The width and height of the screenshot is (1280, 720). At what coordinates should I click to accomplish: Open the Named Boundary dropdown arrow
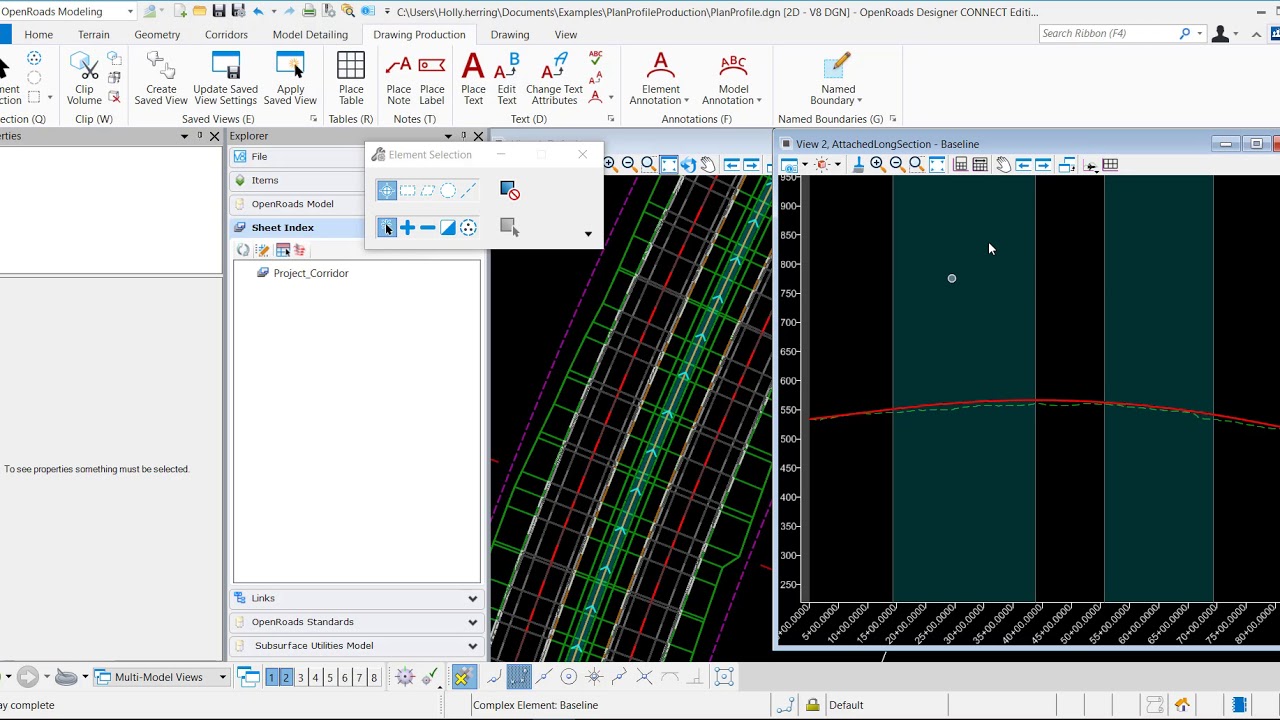tap(859, 101)
